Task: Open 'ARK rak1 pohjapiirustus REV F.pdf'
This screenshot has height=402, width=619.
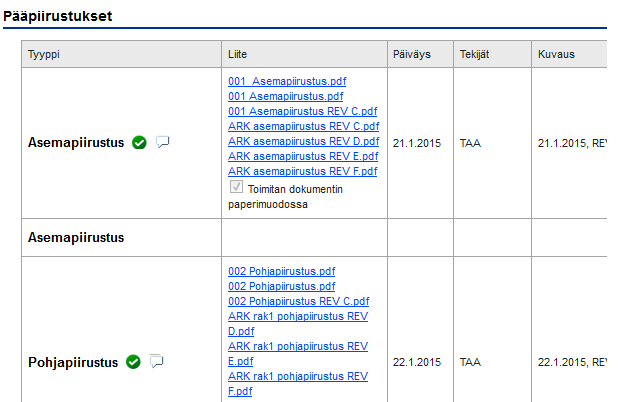Action: (298, 384)
